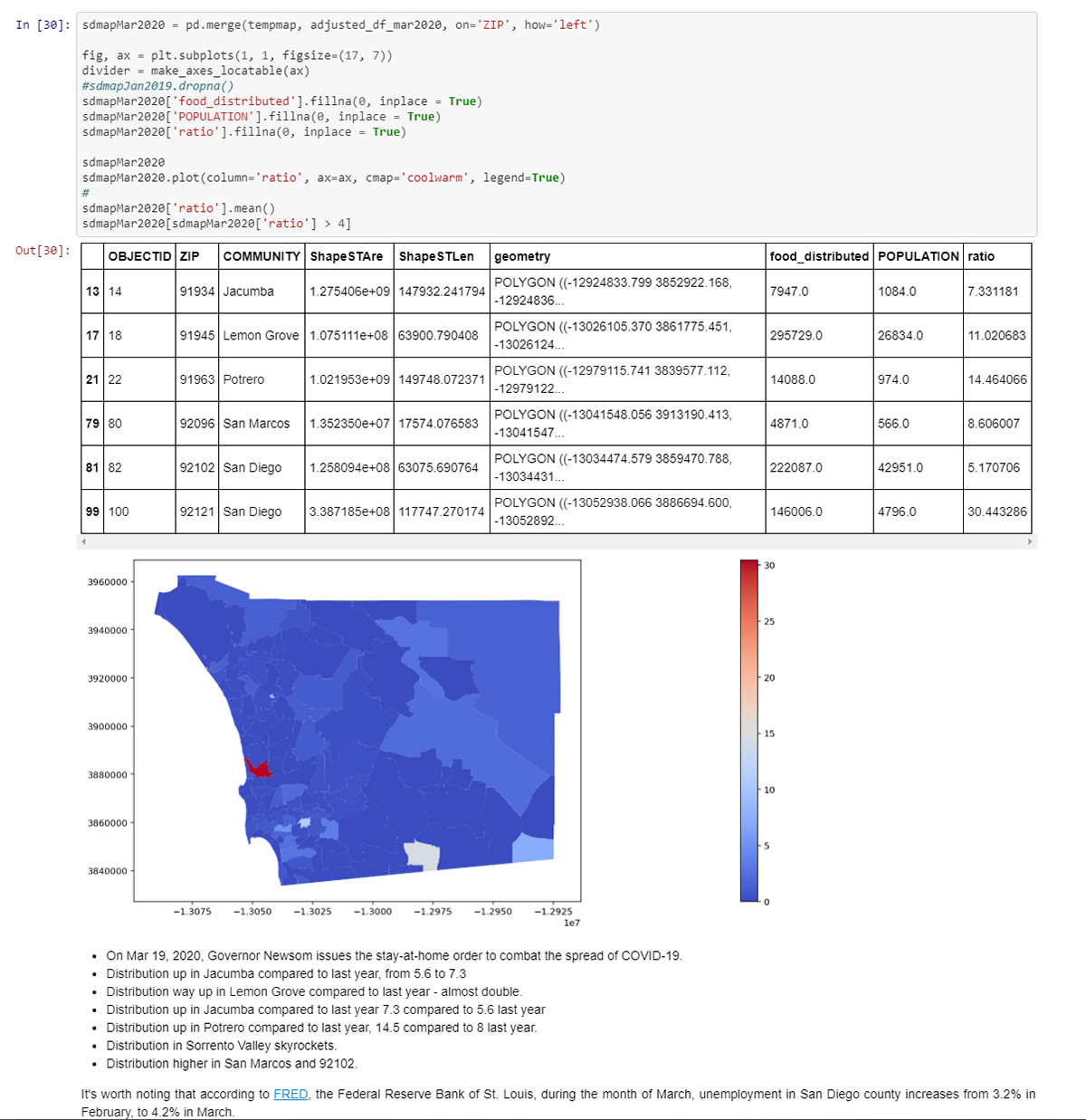Viewport: 1086px width, 1120px height.
Task: Click ZIP cell 91945
Action: pyautogui.click(x=197, y=335)
